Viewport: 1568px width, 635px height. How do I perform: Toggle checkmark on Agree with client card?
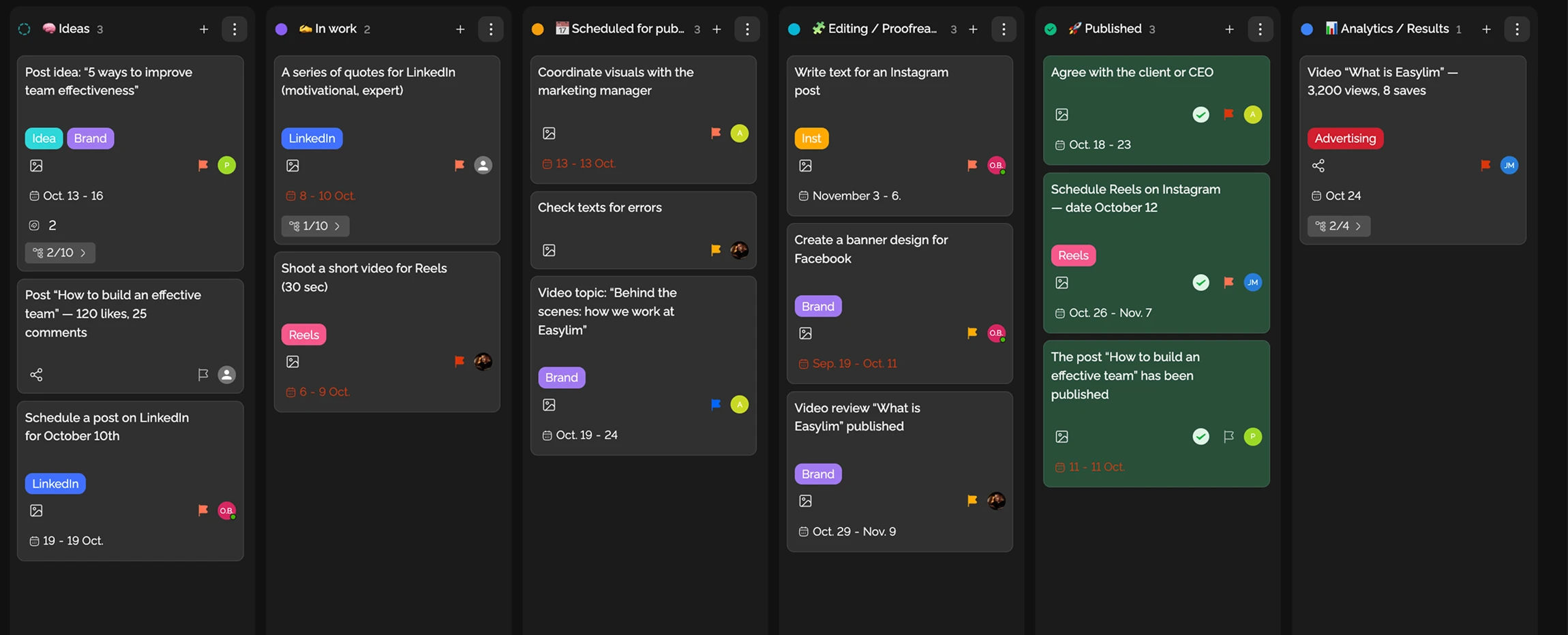[1201, 114]
